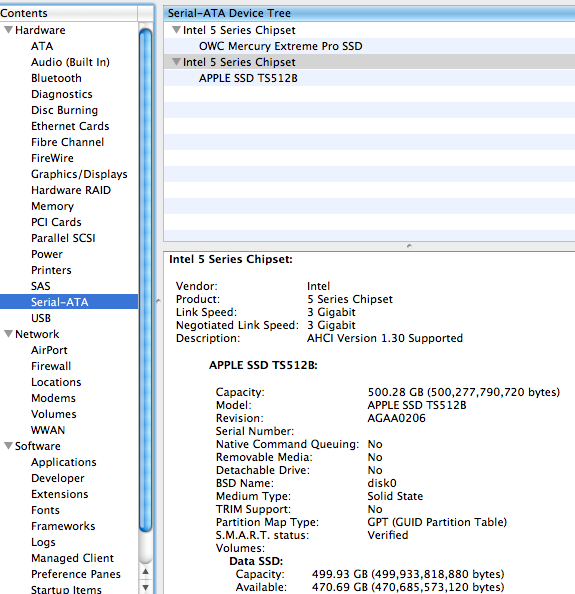Open Firewall under Network
Screen dimensions: 575x594
pos(51,366)
